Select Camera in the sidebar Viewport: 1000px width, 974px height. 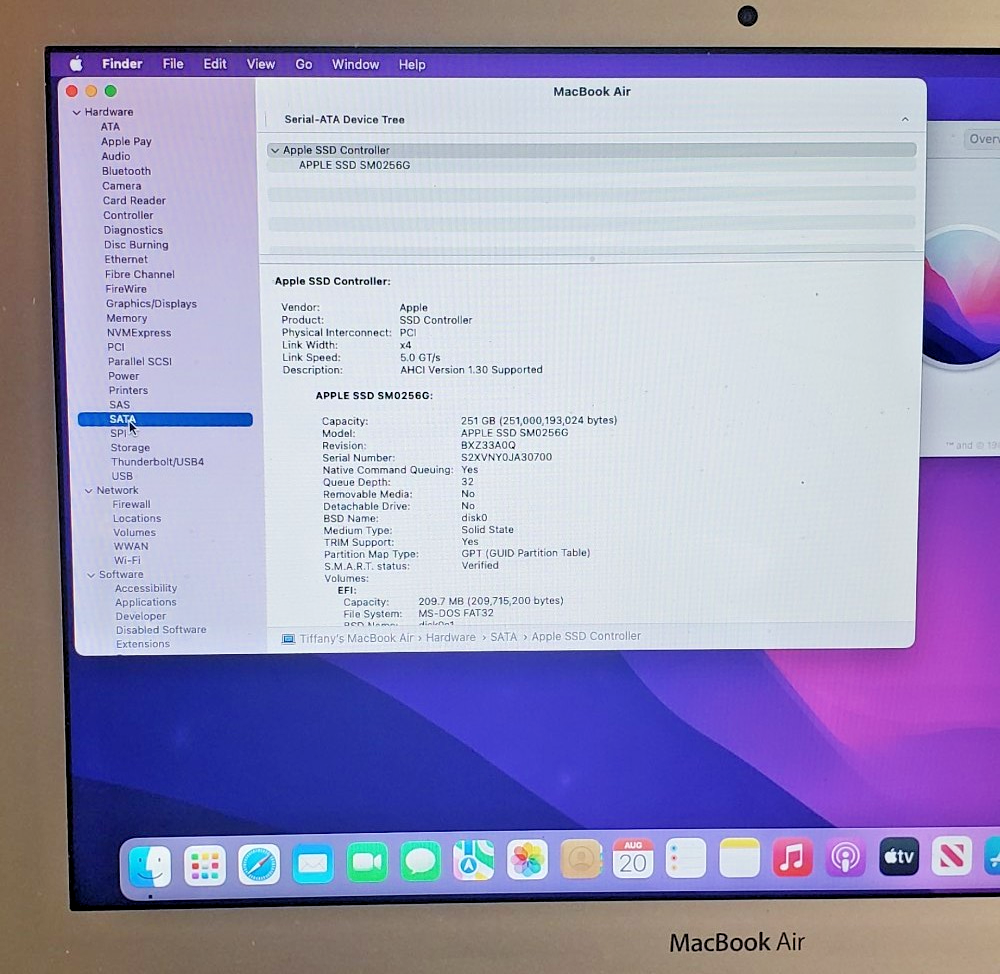coord(122,186)
